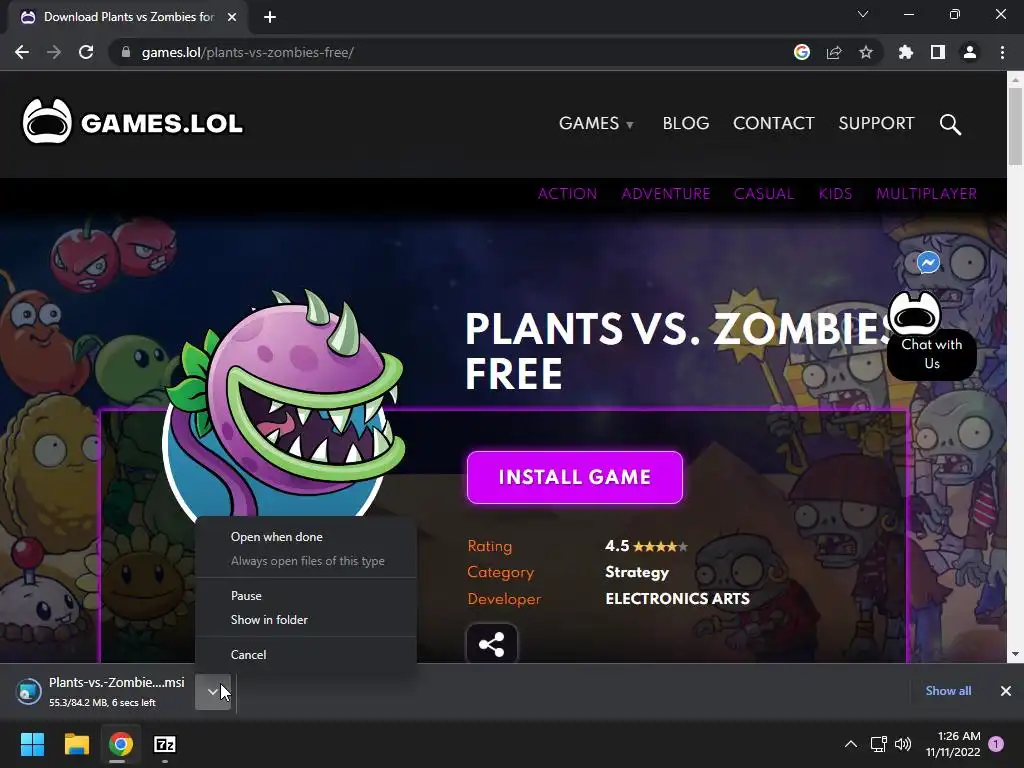Browse the ACTION category

coord(567,194)
